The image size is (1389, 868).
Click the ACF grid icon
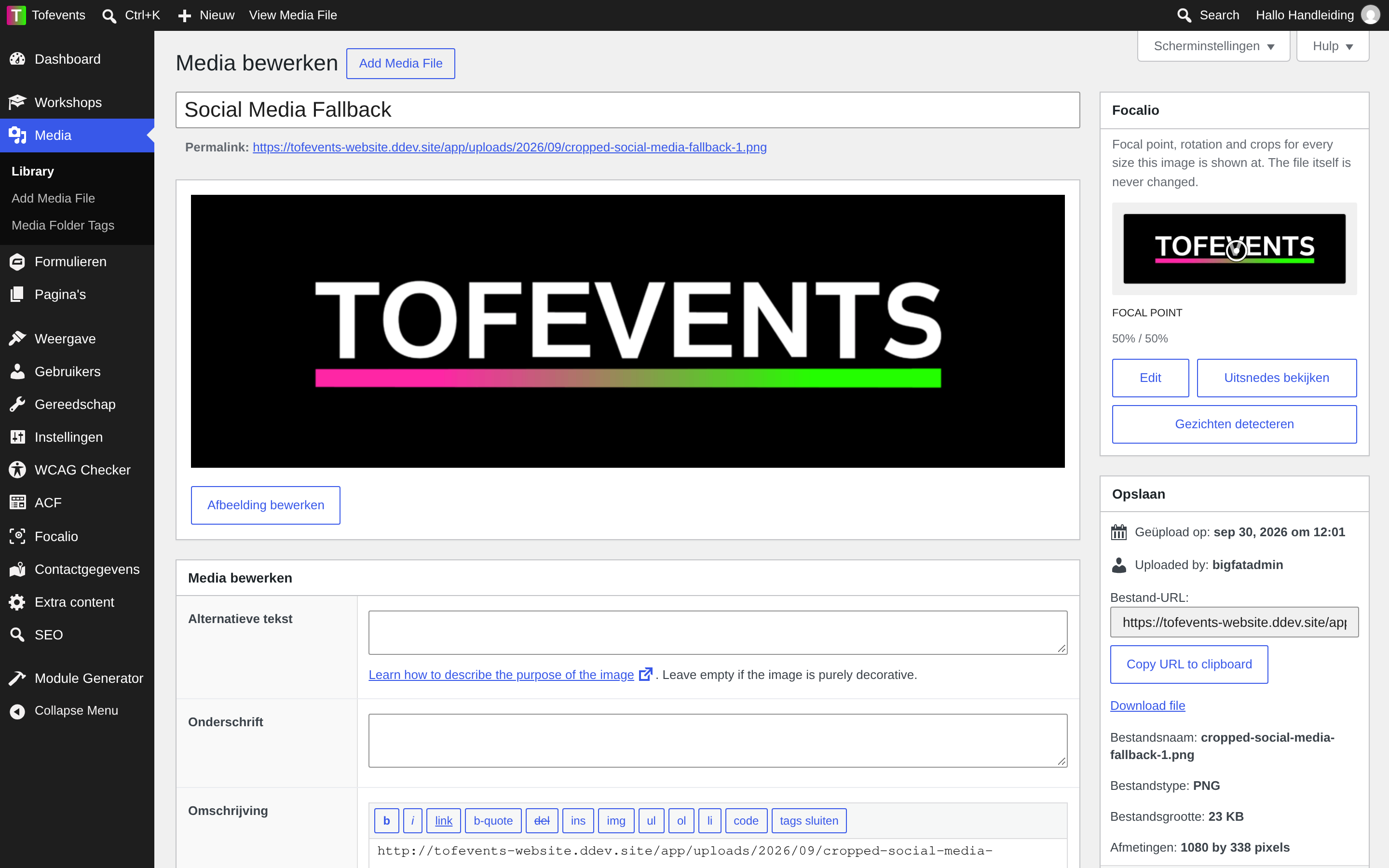point(17,502)
